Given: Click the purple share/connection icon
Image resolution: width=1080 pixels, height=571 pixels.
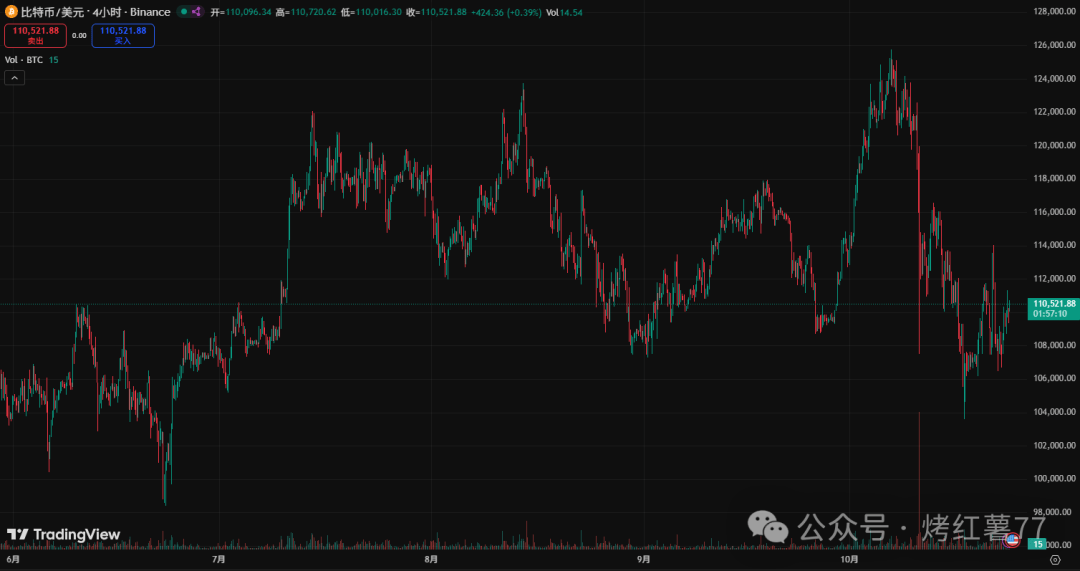Looking at the screenshot, I should coord(195,12).
